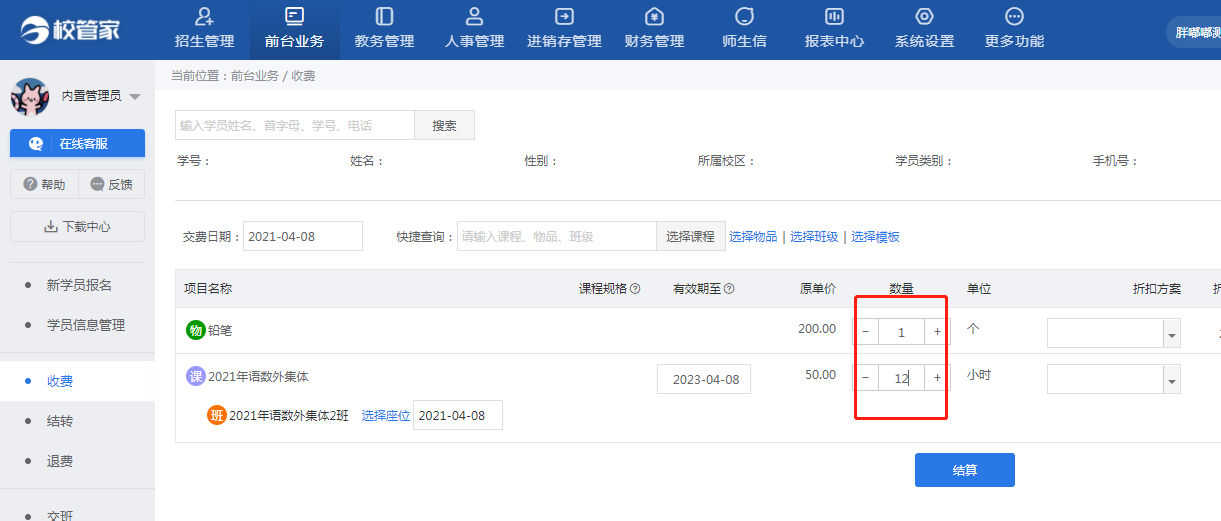Click the administrator avatar picture
The width and height of the screenshot is (1221, 521).
pyautogui.click(x=30, y=96)
